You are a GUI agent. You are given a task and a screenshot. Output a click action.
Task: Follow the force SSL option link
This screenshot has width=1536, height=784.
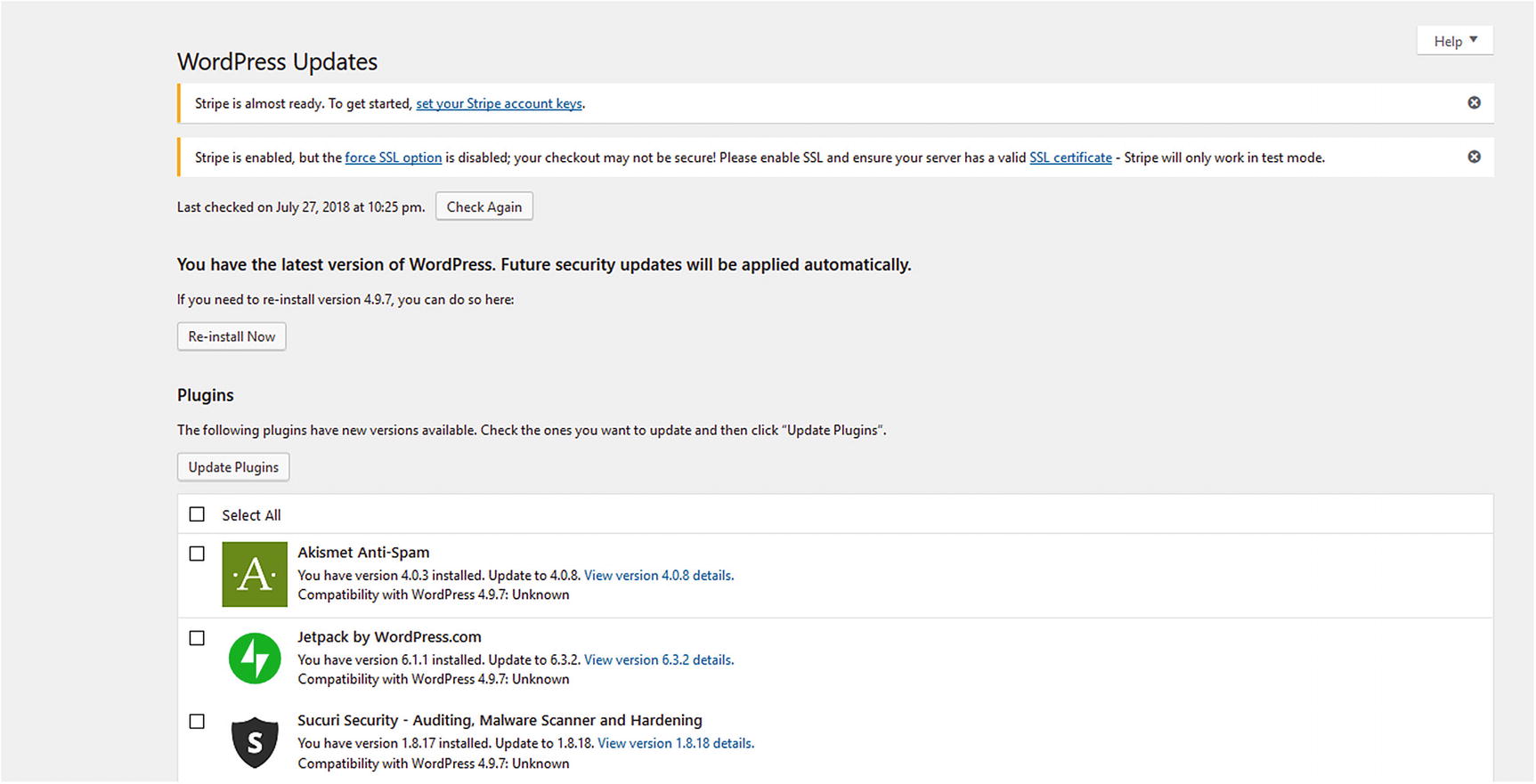tap(393, 158)
